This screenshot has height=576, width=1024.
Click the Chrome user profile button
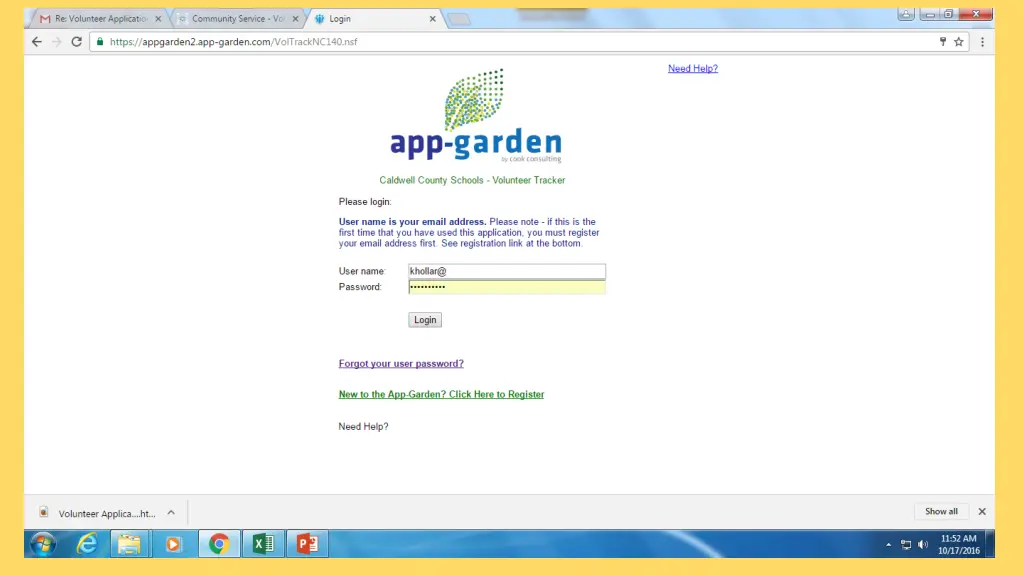pyautogui.click(x=905, y=14)
